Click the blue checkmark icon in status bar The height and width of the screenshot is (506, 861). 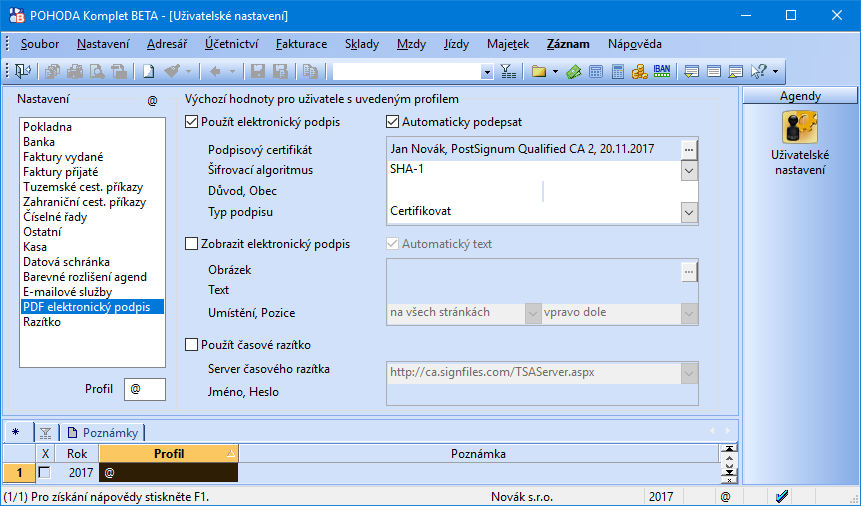[x=782, y=497]
